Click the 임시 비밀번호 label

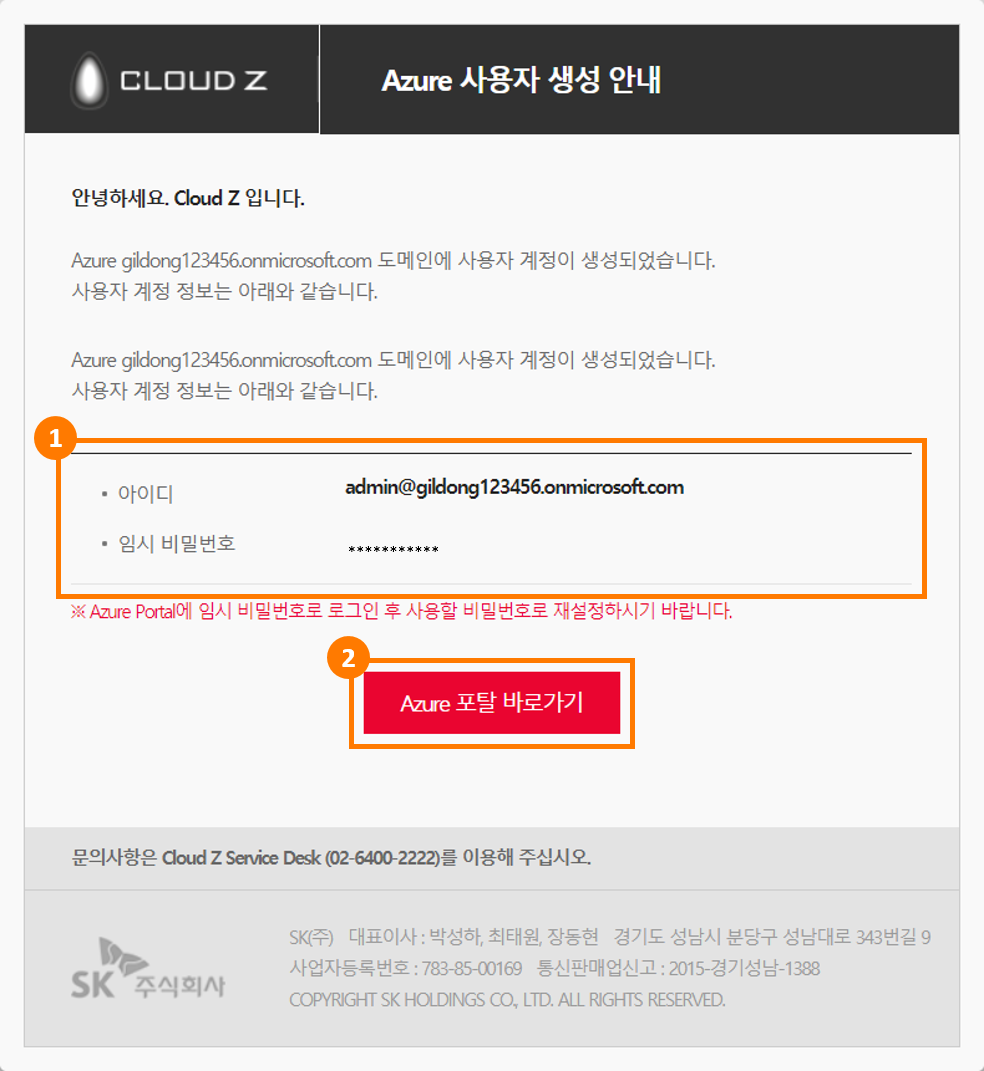click(177, 544)
